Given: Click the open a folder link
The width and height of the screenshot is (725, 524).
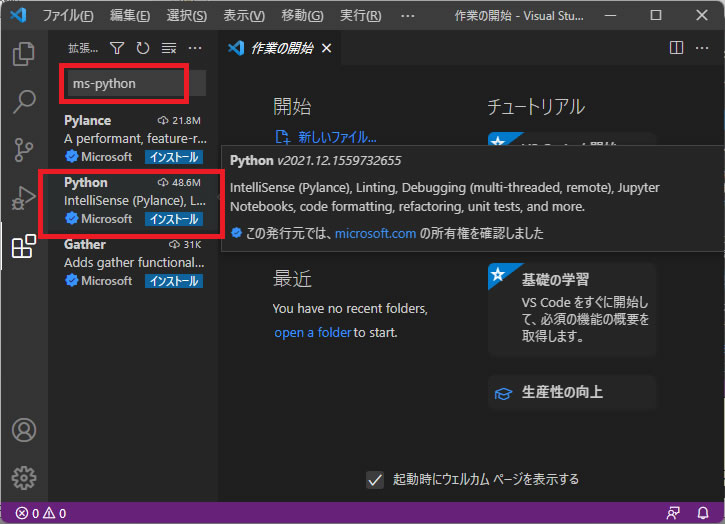Looking at the screenshot, I should [312, 332].
